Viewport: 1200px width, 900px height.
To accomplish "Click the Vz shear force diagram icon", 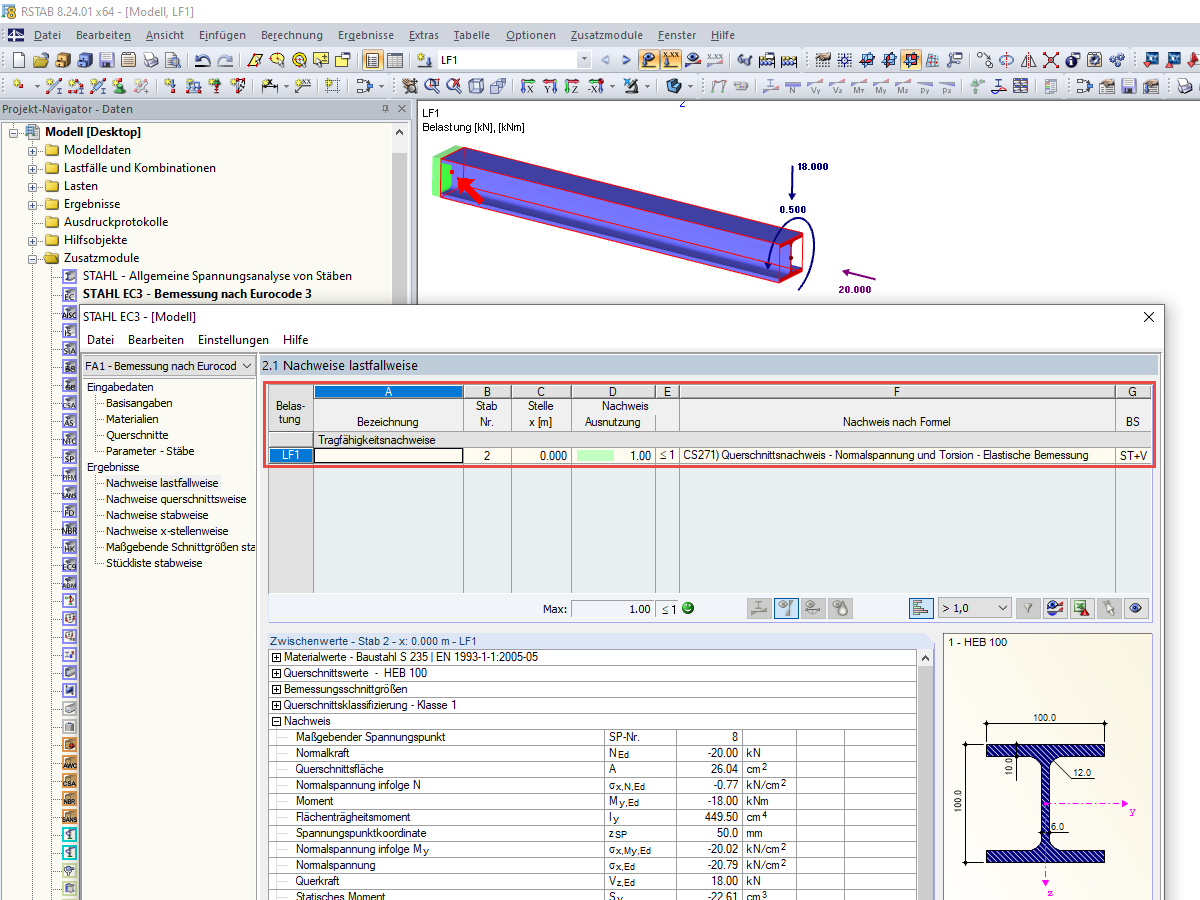I will 837,87.
